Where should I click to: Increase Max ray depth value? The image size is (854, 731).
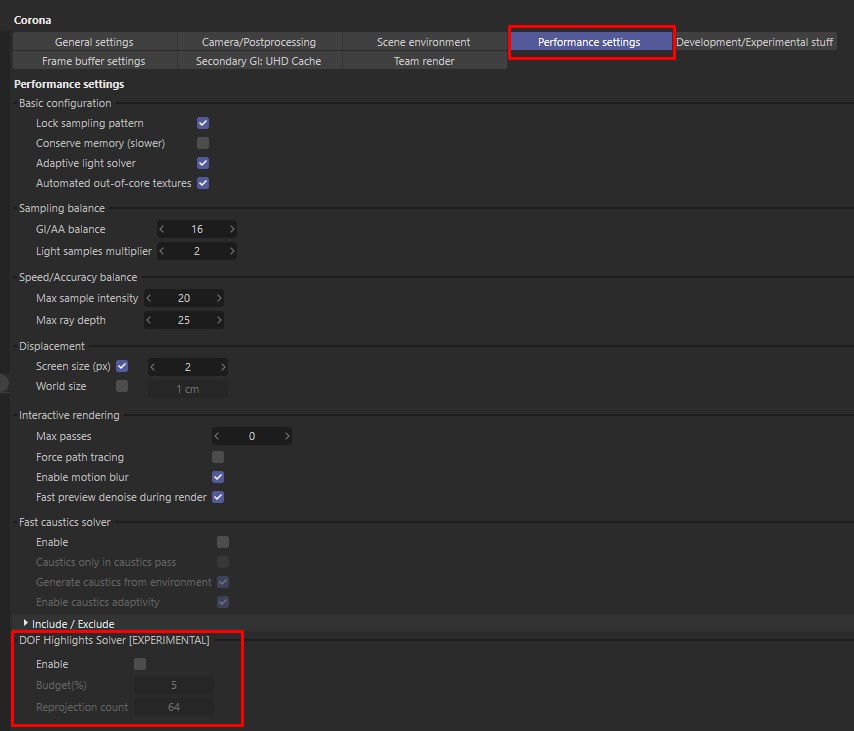click(x=219, y=320)
